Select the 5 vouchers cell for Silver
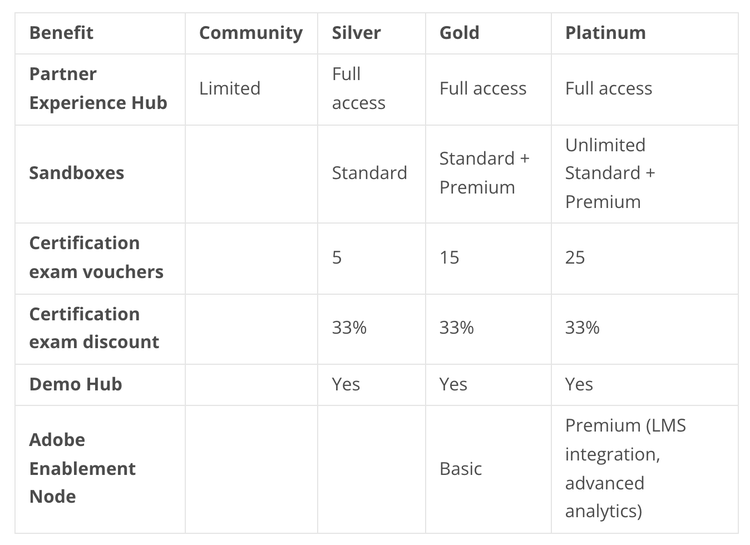The height and width of the screenshot is (545, 750). 337,258
